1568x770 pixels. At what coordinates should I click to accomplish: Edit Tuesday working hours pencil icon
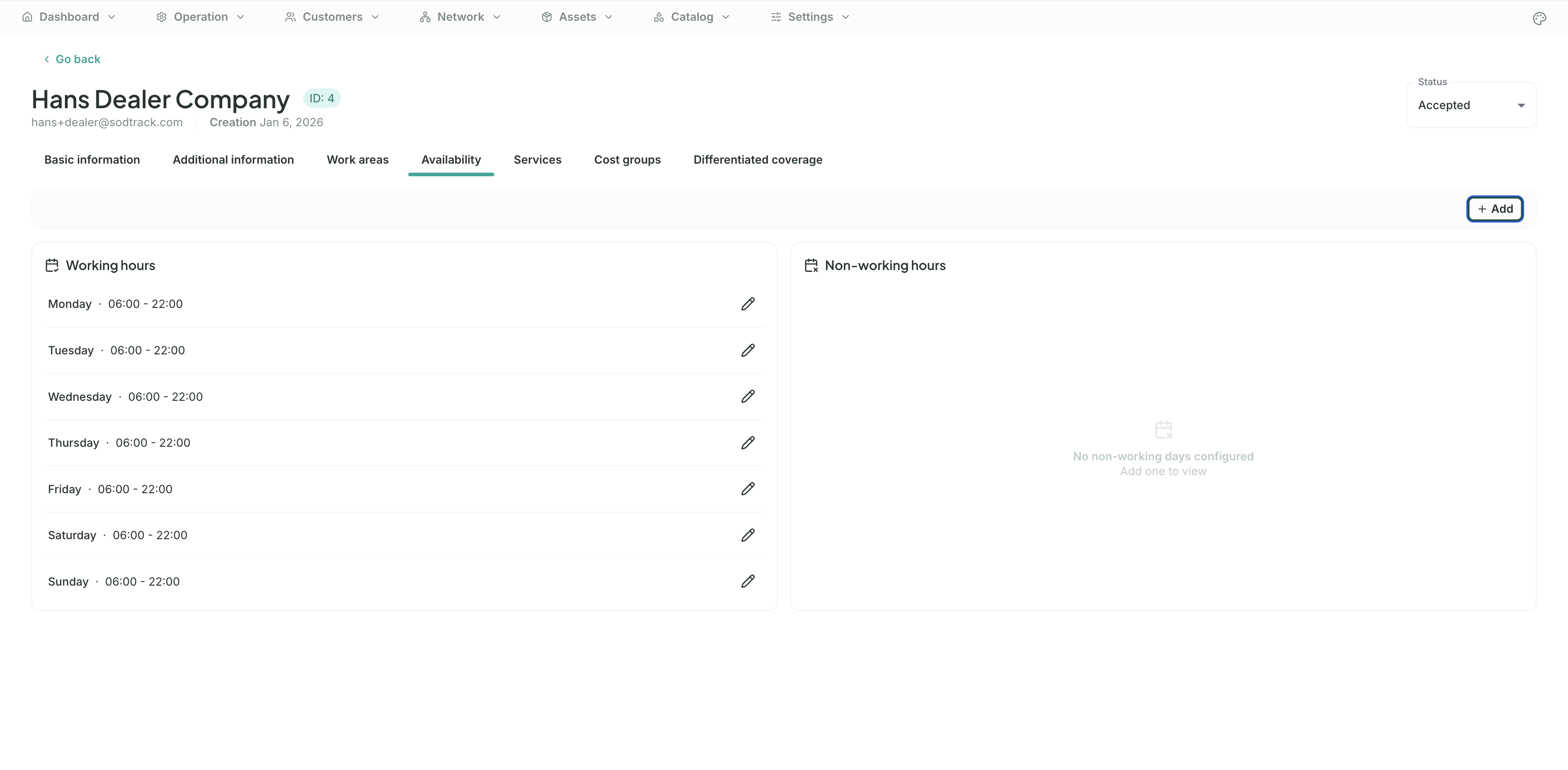pyautogui.click(x=748, y=350)
